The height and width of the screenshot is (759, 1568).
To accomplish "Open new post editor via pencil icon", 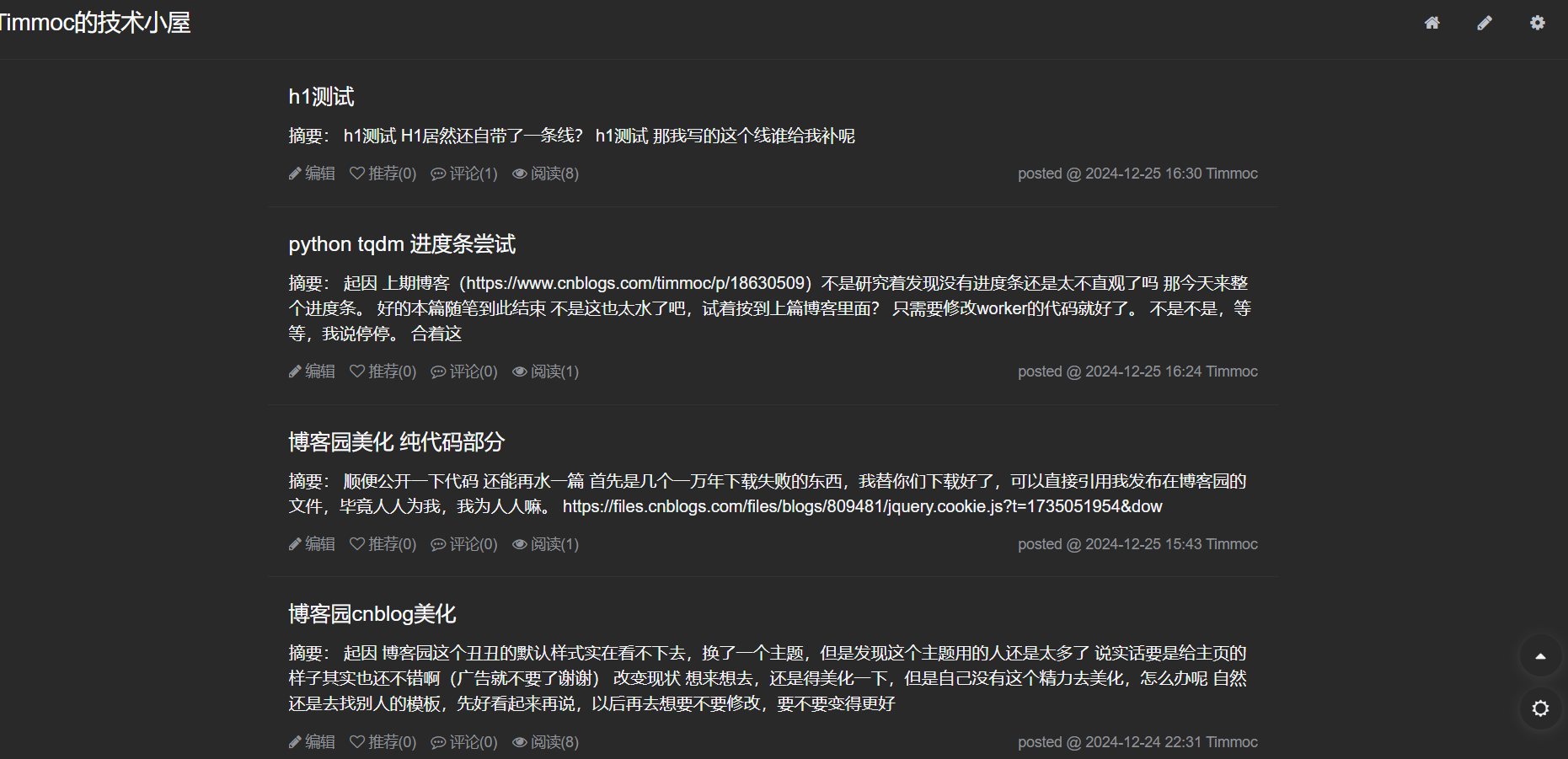I will point(1485,23).
